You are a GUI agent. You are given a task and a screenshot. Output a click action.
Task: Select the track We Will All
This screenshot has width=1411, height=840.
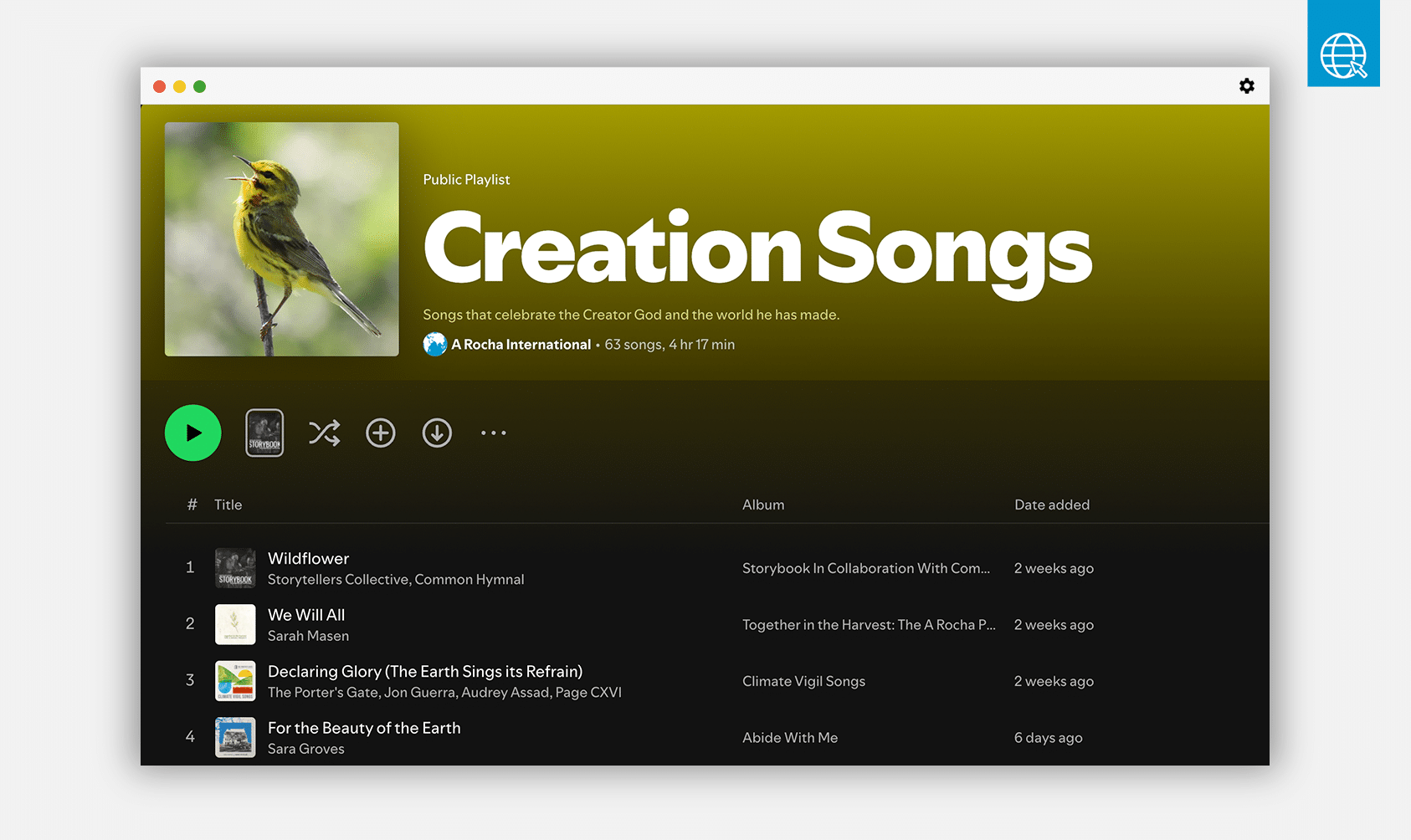(306, 615)
